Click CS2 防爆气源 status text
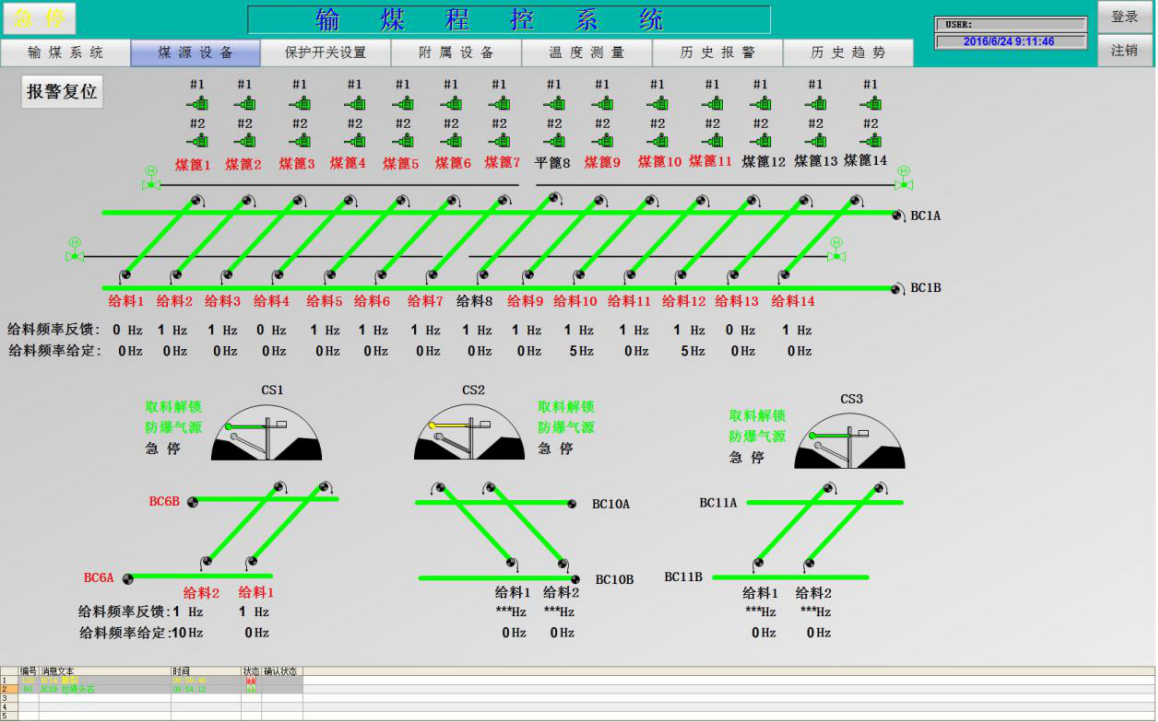This screenshot has width=1158, height=722. point(566,427)
